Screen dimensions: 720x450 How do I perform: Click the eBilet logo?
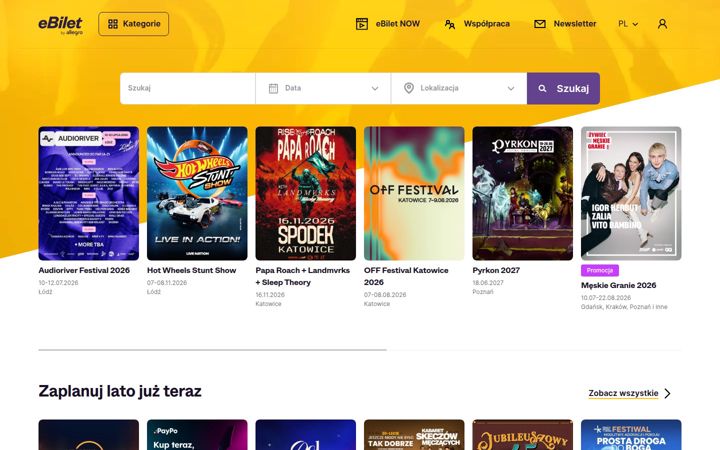pos(61,25)
